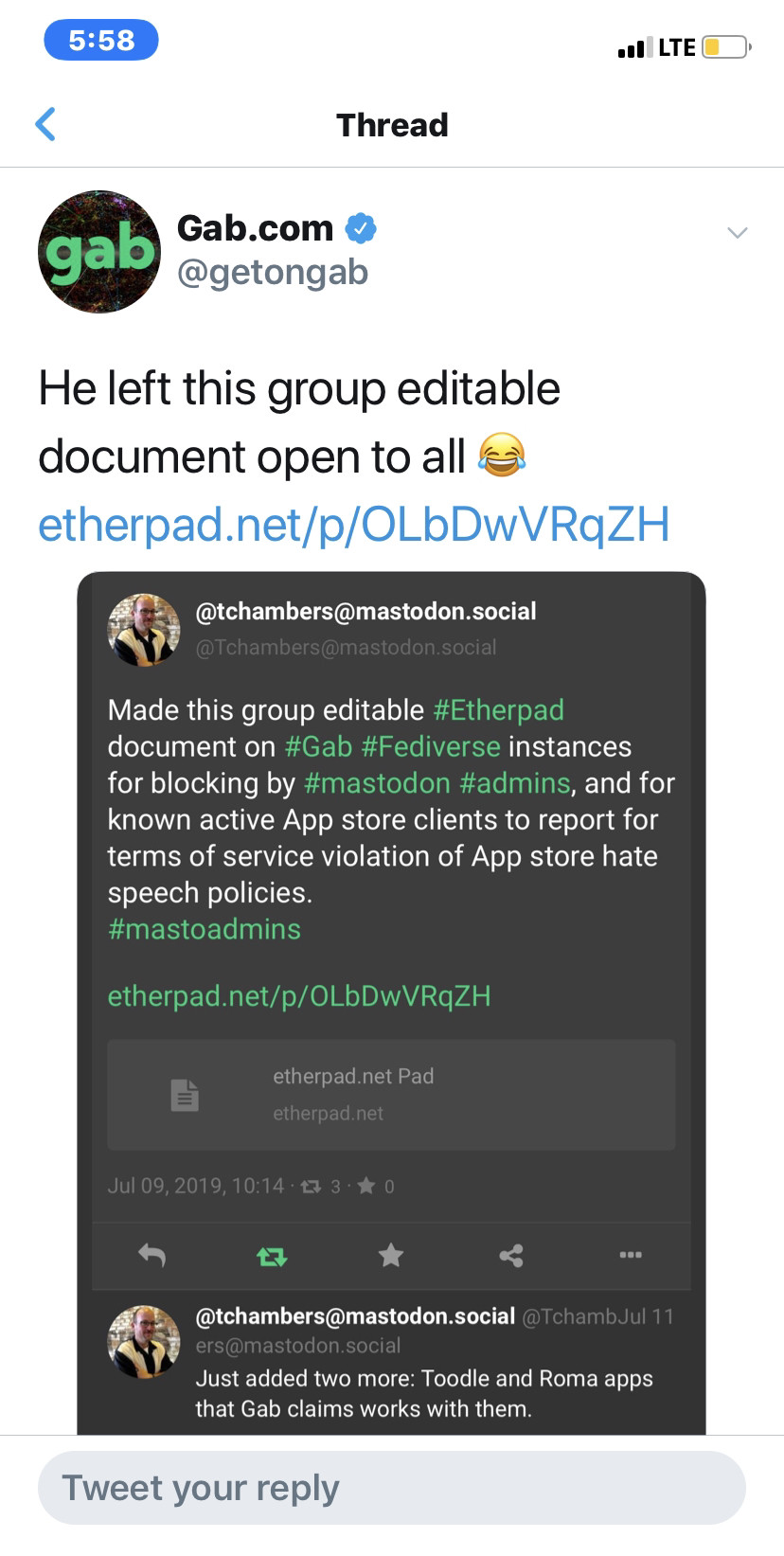784x1556 pixels.
Task: Open the etherpad.net Pad preview card
Action: 391,1095
